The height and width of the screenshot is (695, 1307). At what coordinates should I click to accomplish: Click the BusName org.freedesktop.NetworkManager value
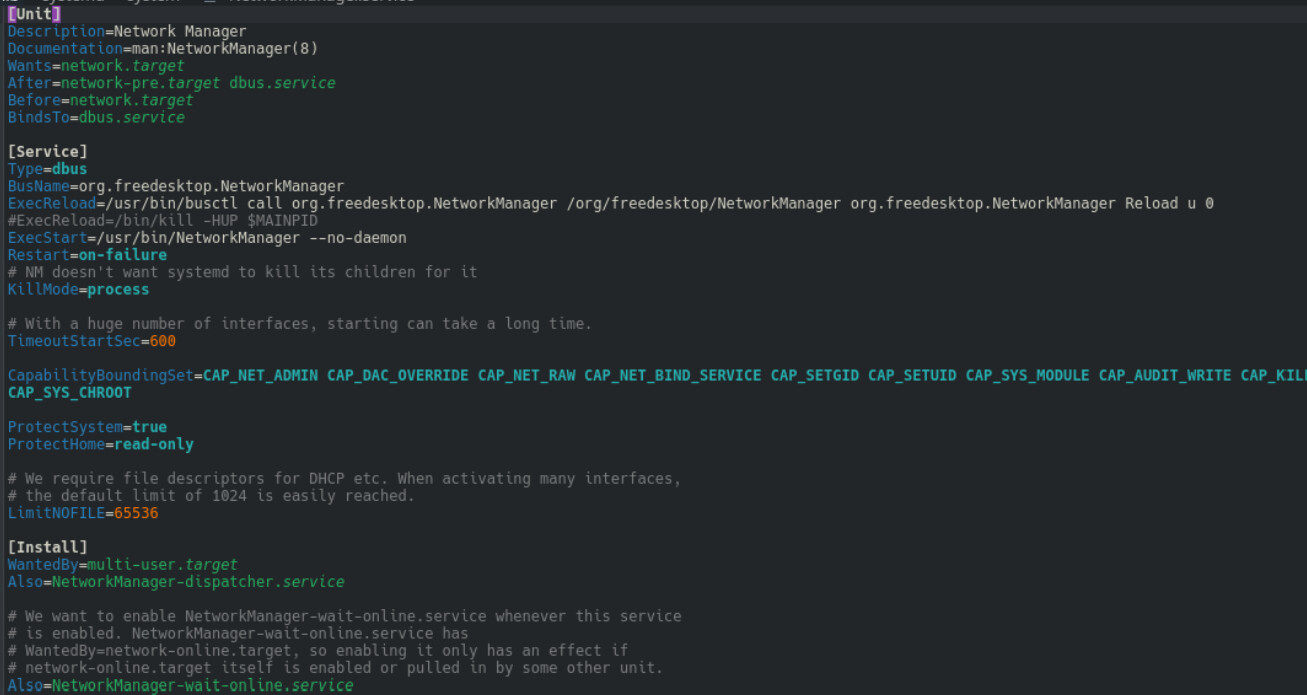pyautogui.click(x=211, y=186)
